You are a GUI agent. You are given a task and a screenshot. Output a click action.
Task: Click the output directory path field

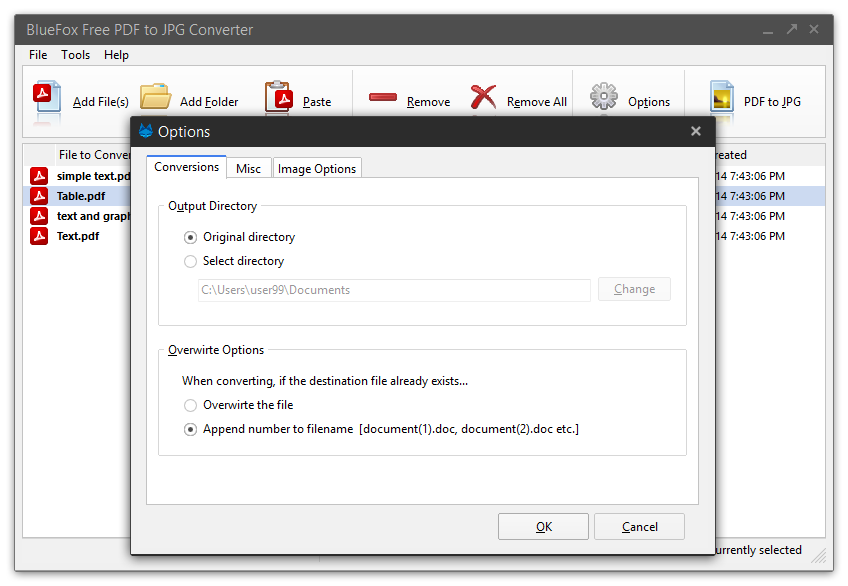(x=394, y=290)
